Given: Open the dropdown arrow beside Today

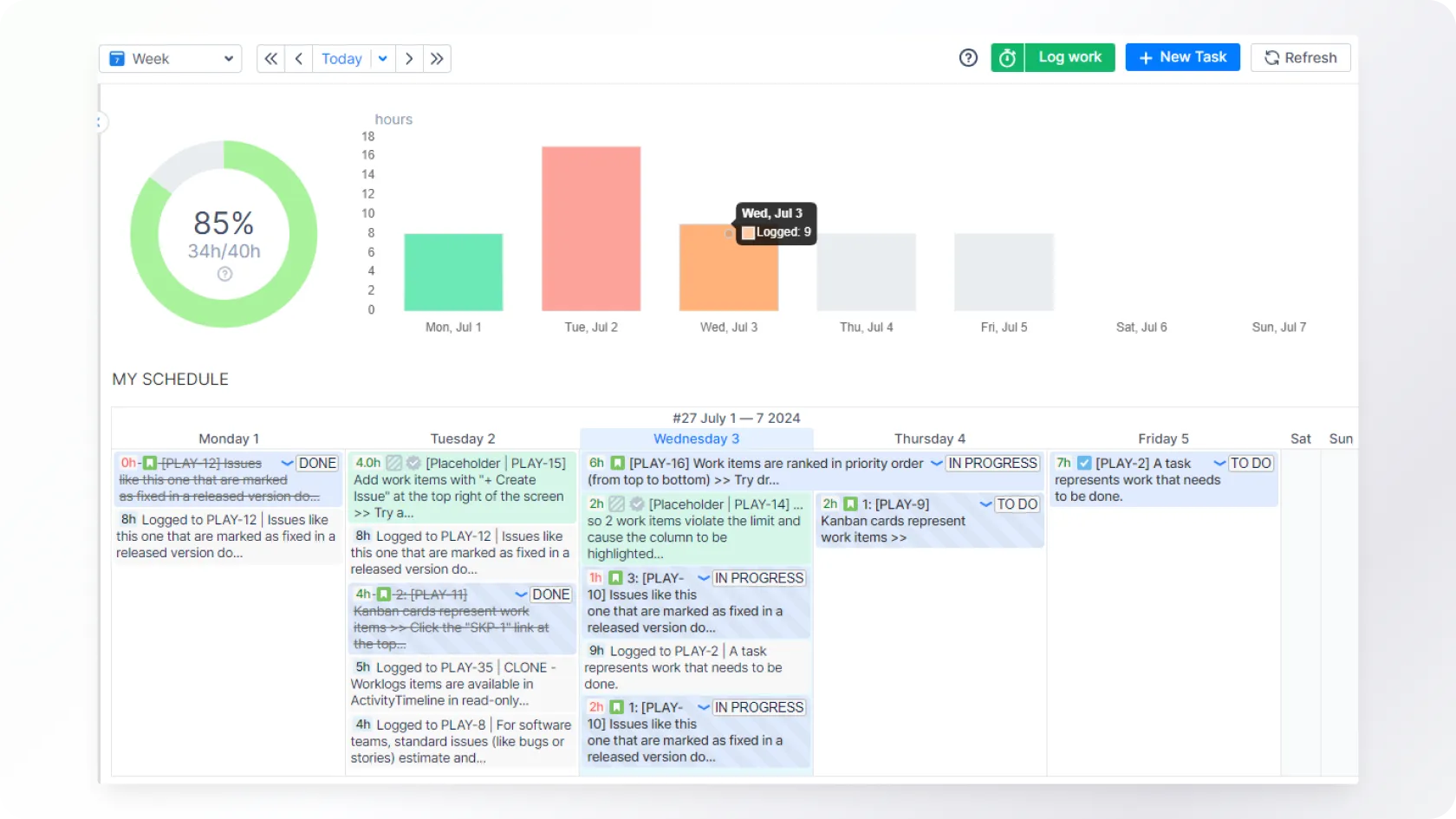Looking at the screenshot, I should pos(382,59).
